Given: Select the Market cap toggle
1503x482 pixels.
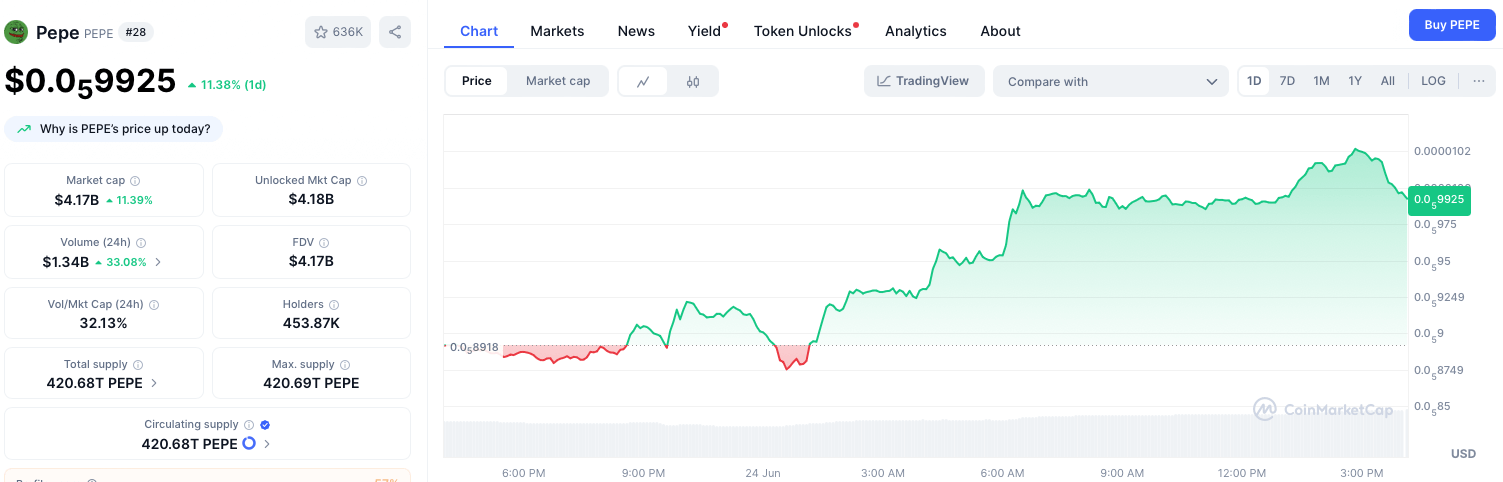Looking at the screenshot, I should click(x=558, y=81).
